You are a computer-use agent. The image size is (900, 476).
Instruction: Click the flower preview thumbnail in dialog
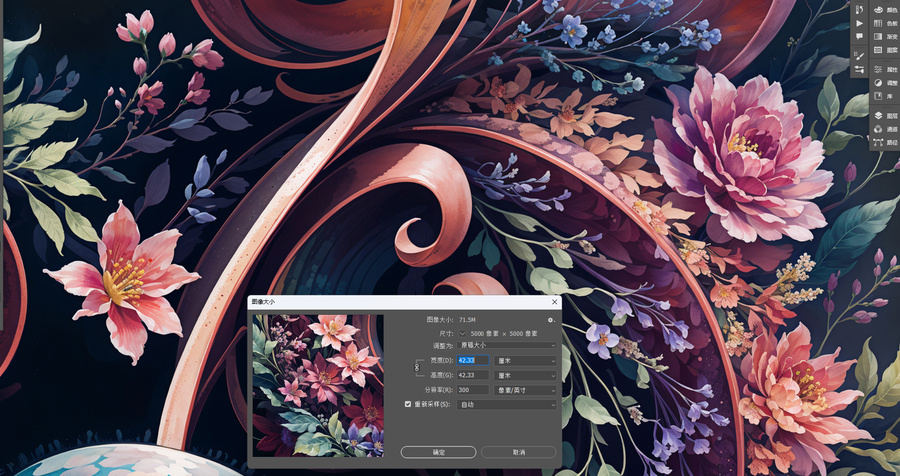tap(318, 385)
